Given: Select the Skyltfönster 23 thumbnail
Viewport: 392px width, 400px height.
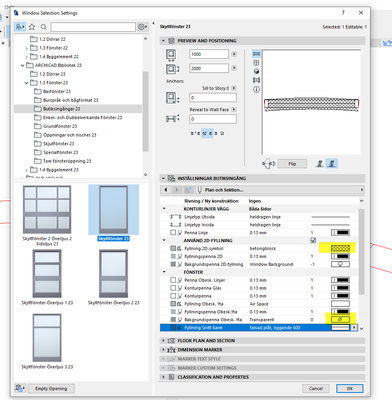Looking at the screenshot, I should coord(113,210).
